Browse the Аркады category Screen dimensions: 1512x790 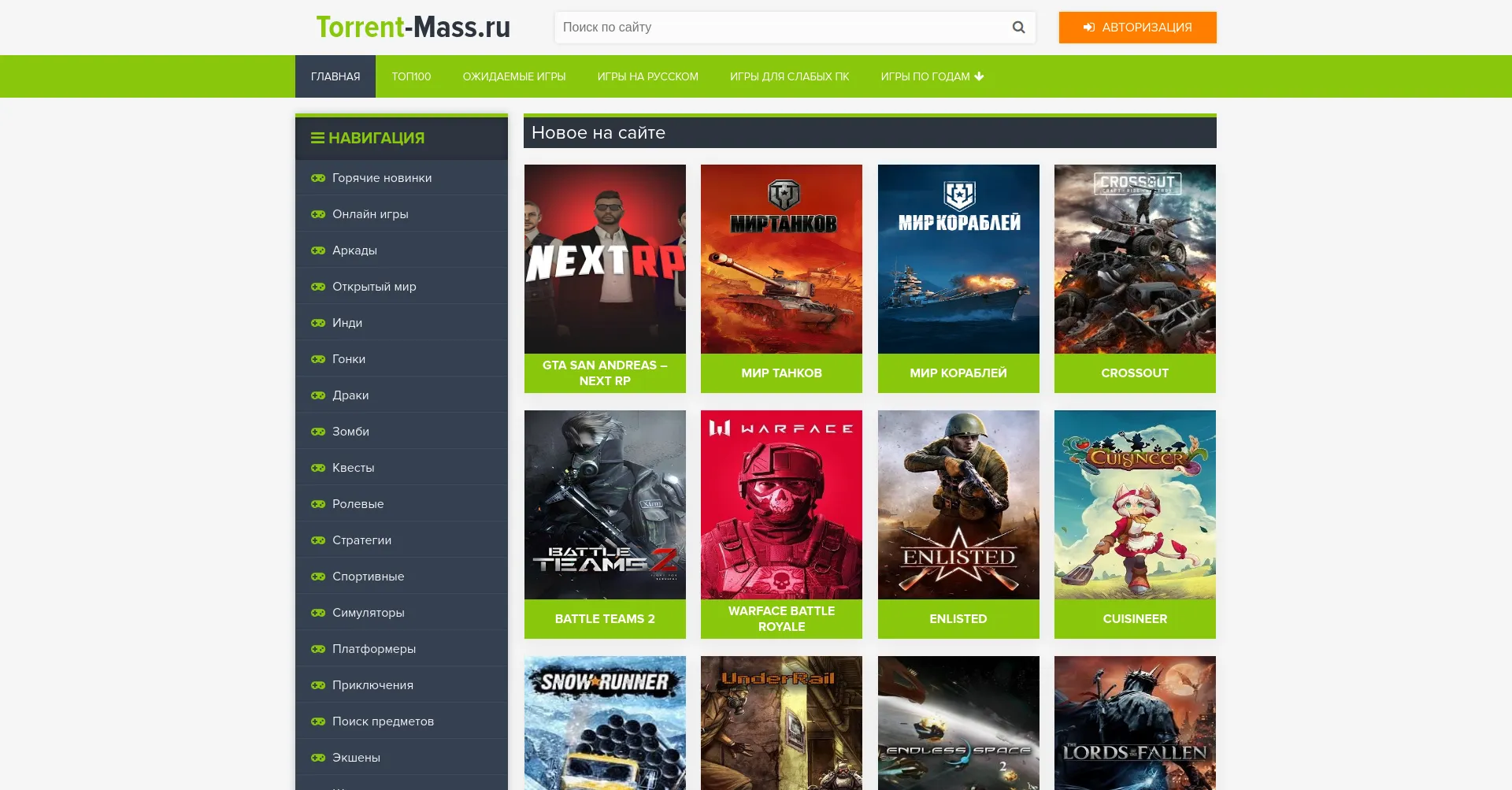click(402, 250)
